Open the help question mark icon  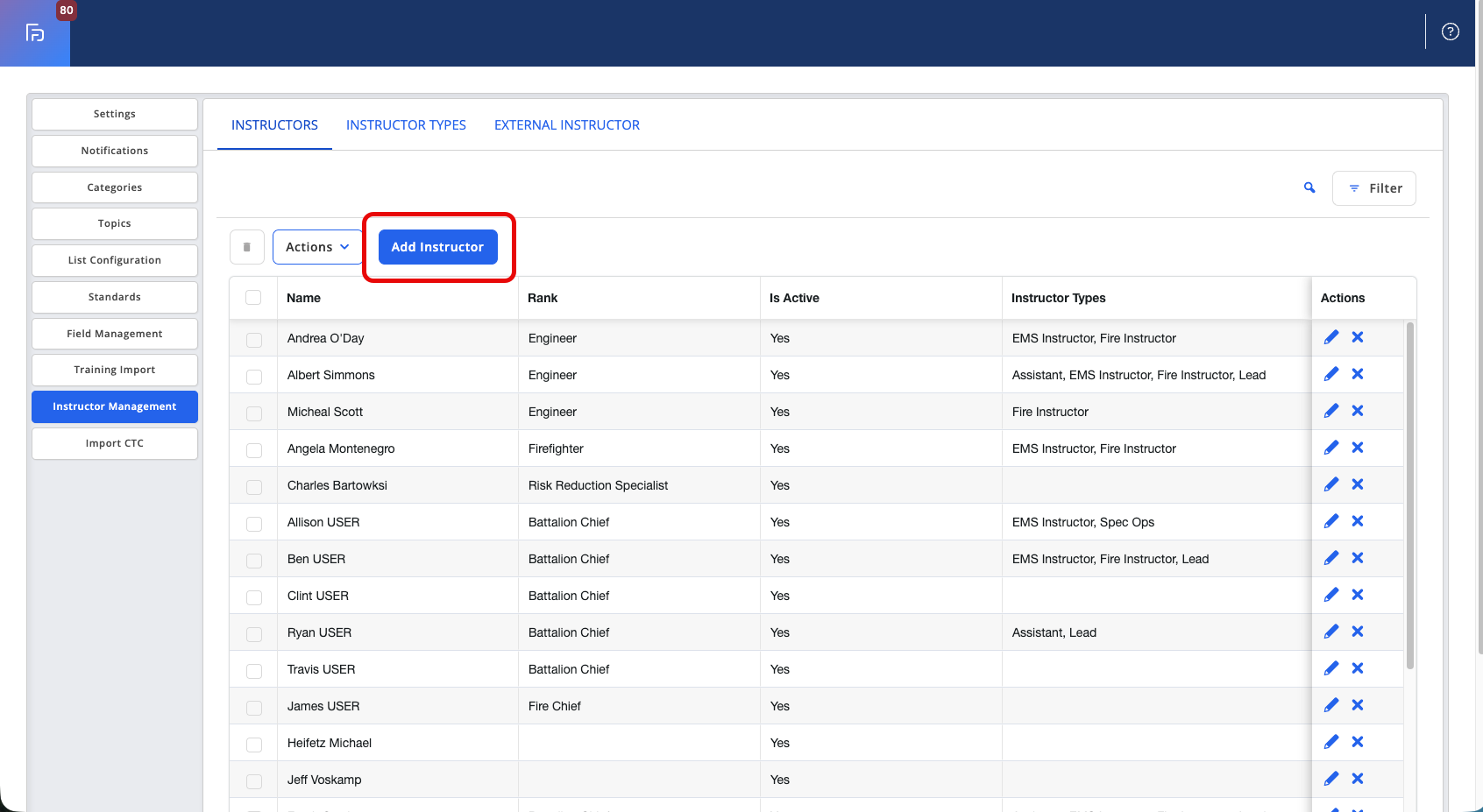[x=1451, y=32]
